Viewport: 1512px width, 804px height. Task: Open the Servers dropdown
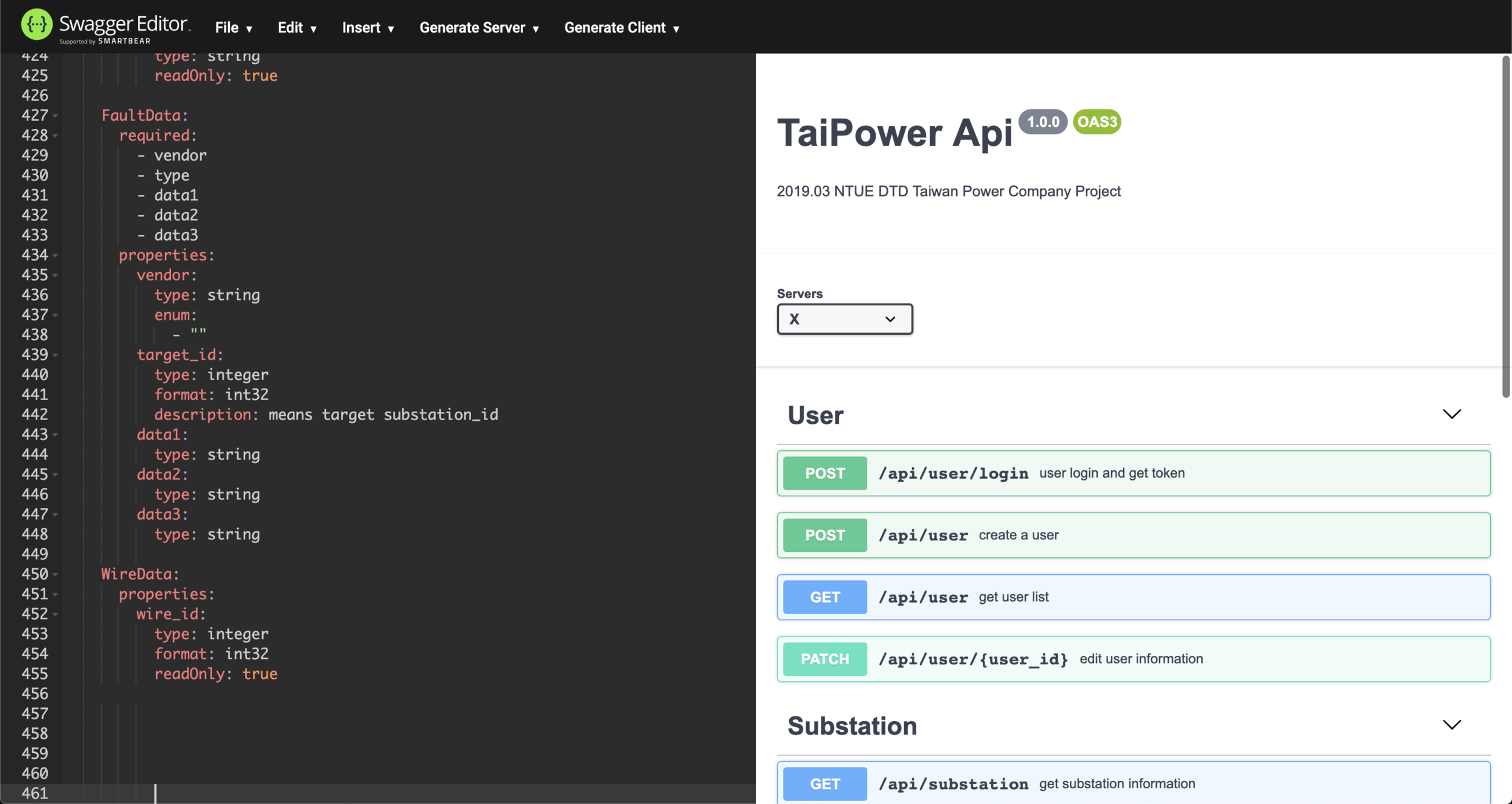(x=844, y=319)
